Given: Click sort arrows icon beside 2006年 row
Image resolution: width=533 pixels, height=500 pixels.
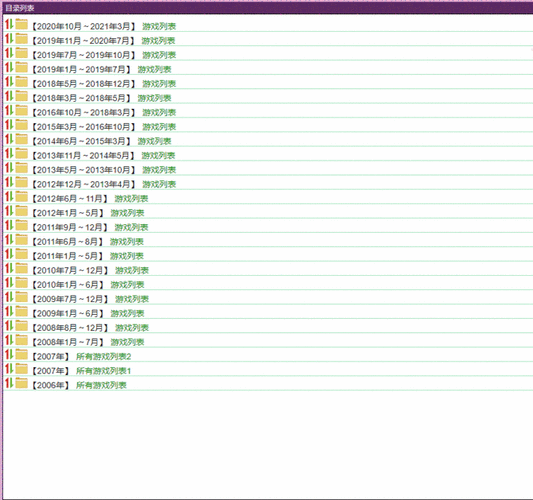Looking at the screenshot, I should click(x=9, y=383).
